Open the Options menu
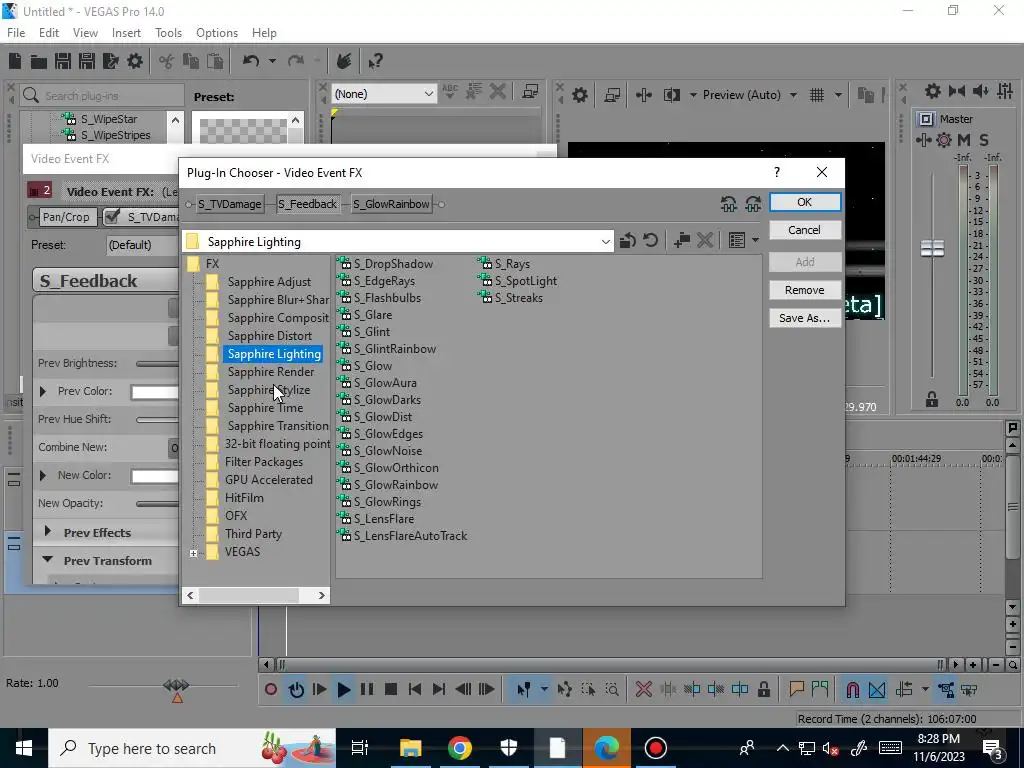 click(217, 33)
